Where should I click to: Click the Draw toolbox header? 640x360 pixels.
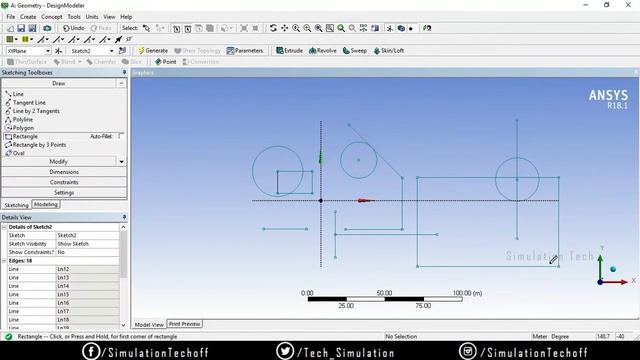(x=59, y=83)
